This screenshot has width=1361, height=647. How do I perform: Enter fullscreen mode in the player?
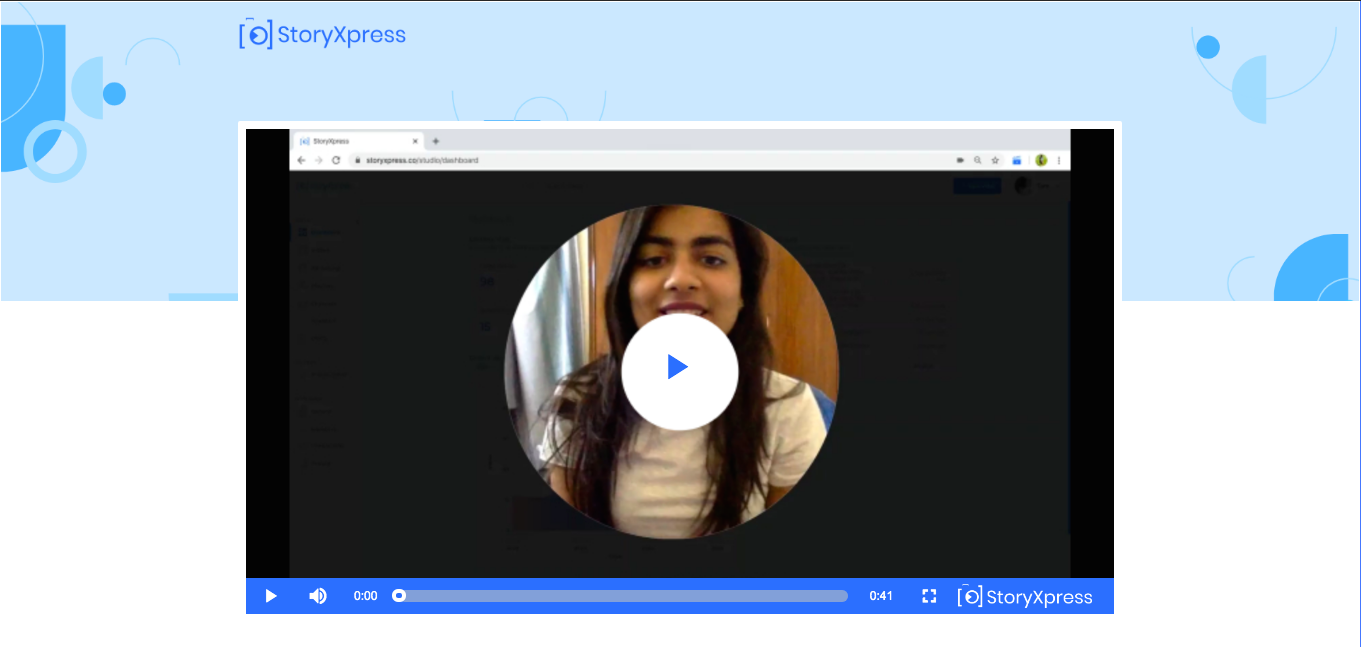(x=929, y=596)
